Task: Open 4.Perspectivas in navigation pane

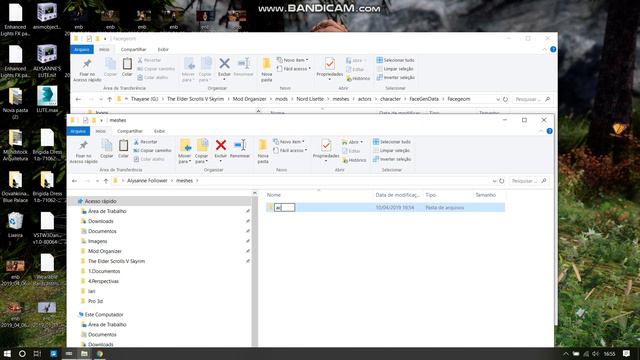Action: [x=103, y=281]
